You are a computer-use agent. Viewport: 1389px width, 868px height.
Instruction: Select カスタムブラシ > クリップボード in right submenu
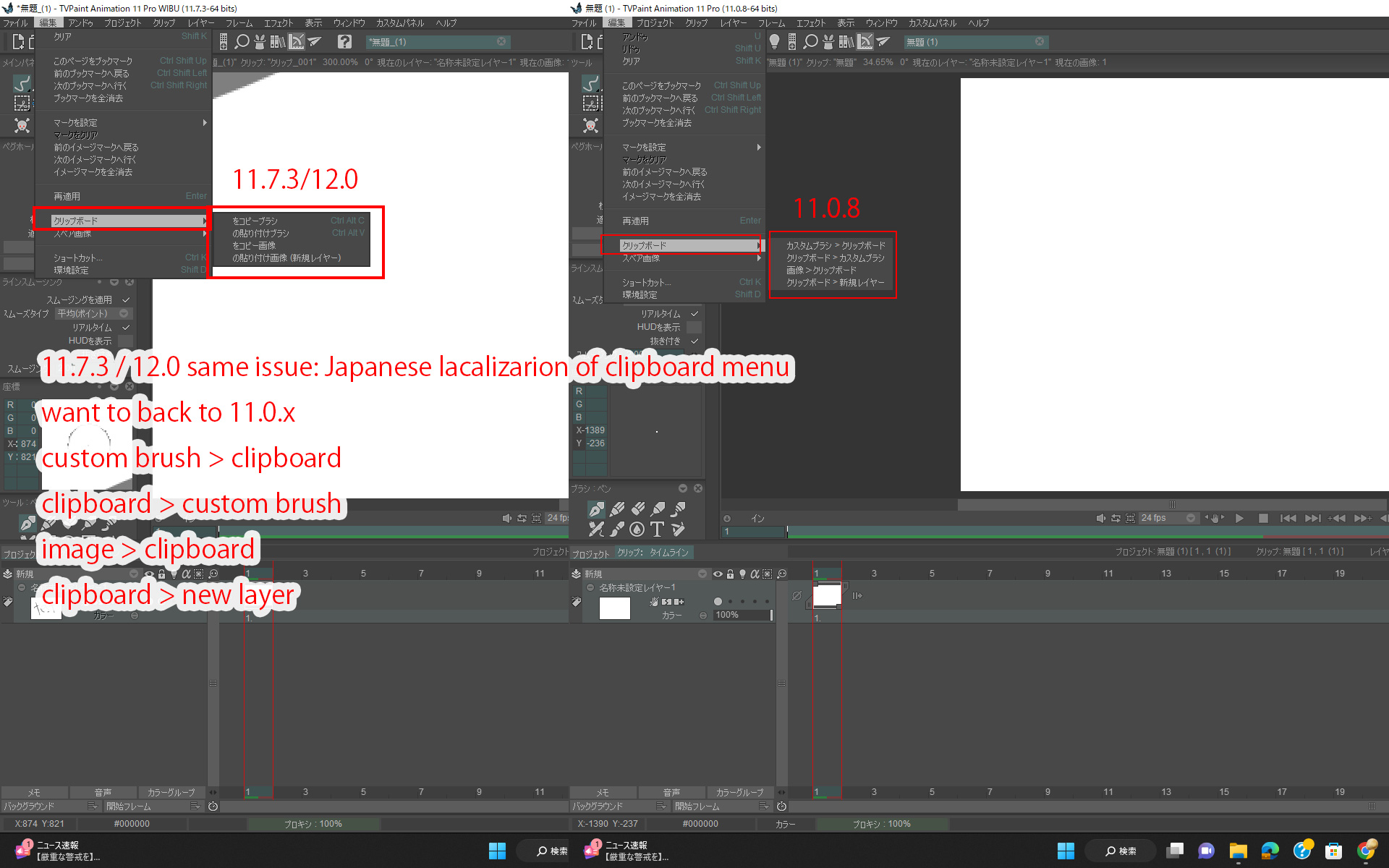836,245
